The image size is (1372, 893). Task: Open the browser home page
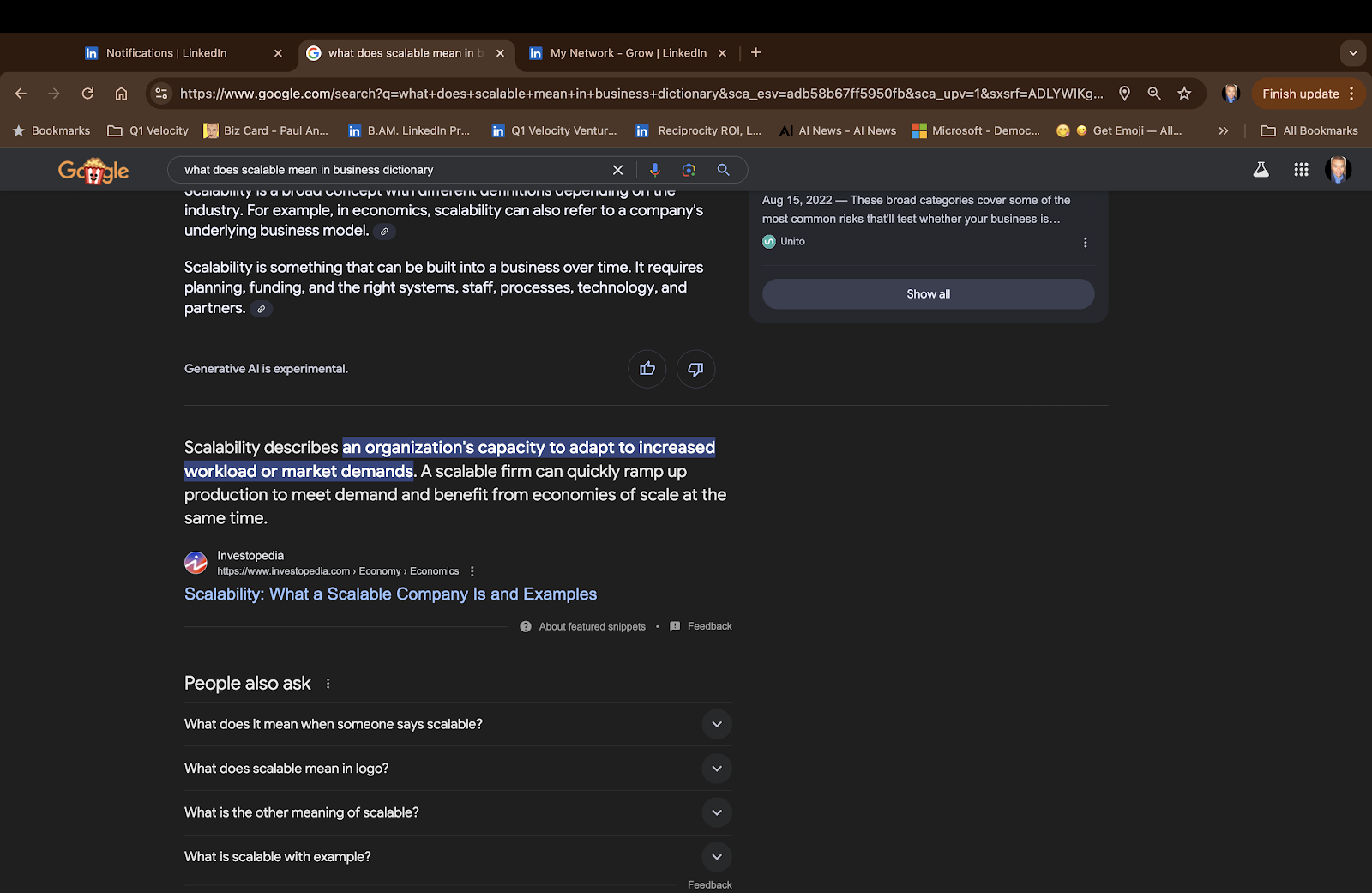coord(121,94)
